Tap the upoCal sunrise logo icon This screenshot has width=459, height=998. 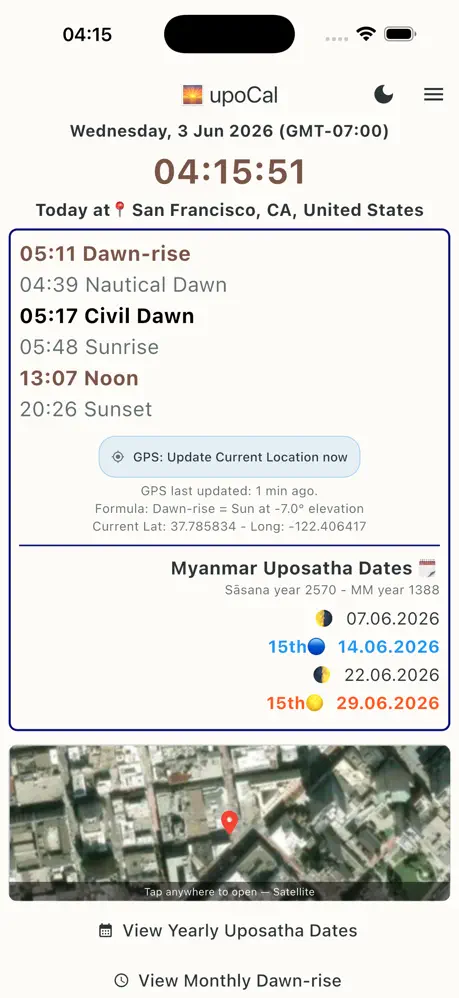pyautogui.click(x=192, y=95)
